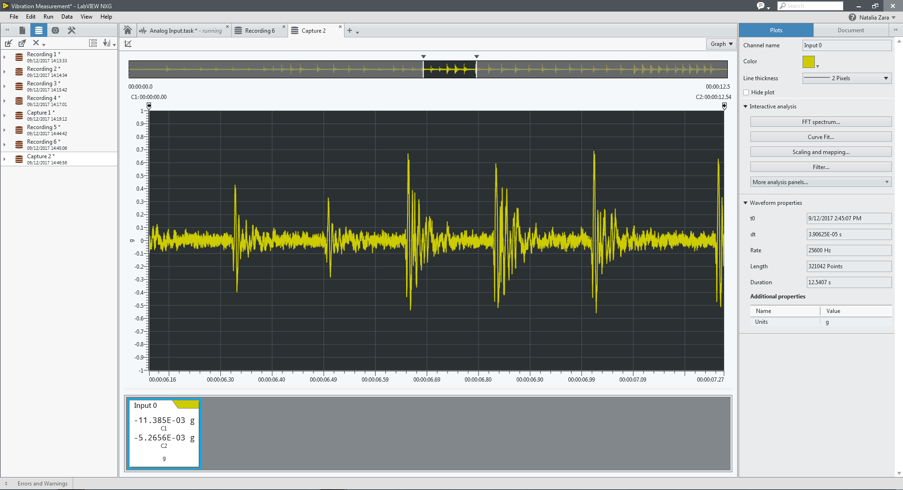The width and height of the screenshot is (903, 490).
Task: Click the circular record icon in the left toolbar
Action: (x=55, y=31)
